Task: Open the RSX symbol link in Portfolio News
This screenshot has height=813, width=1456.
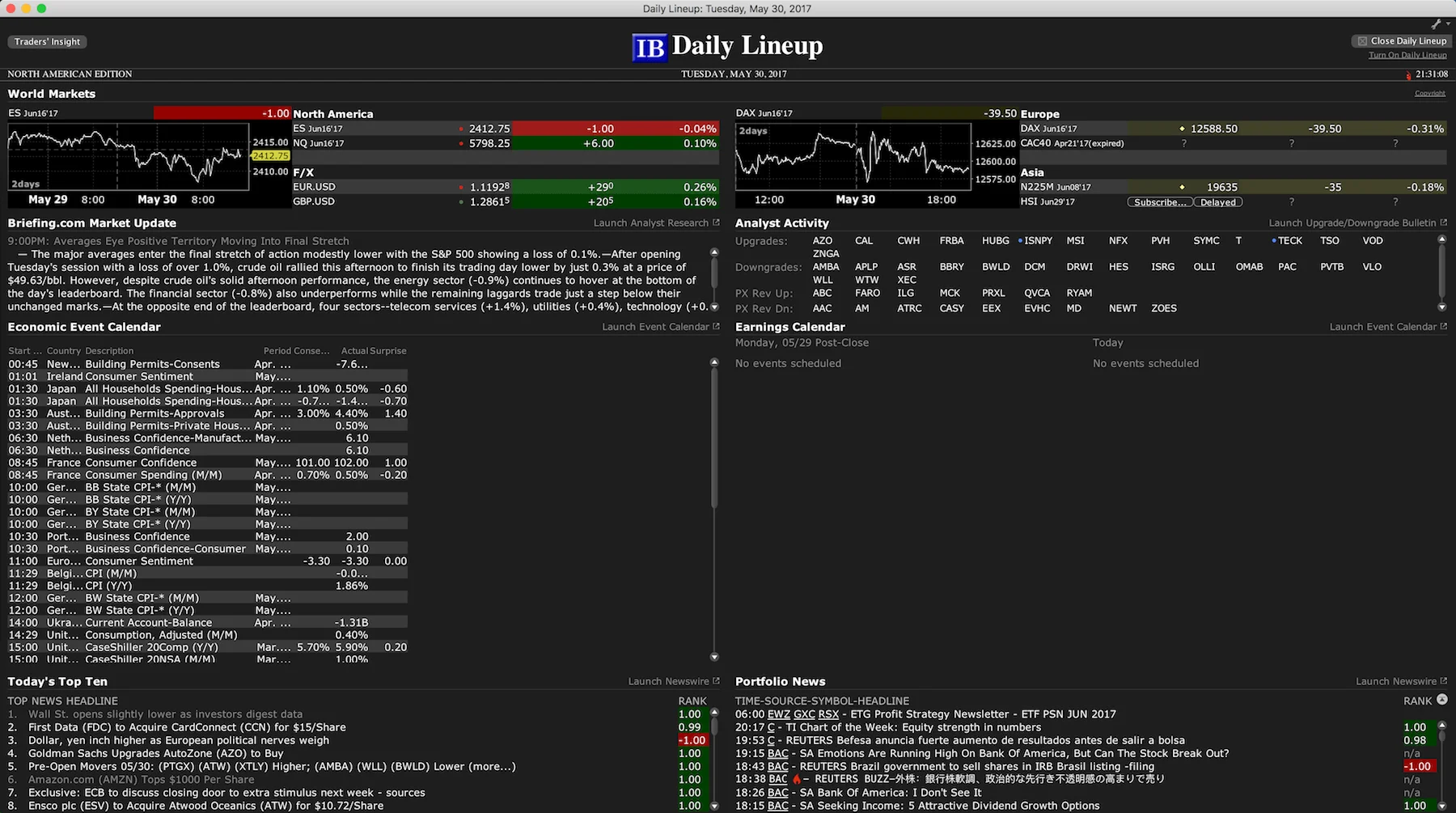Action: pos(828,714)
